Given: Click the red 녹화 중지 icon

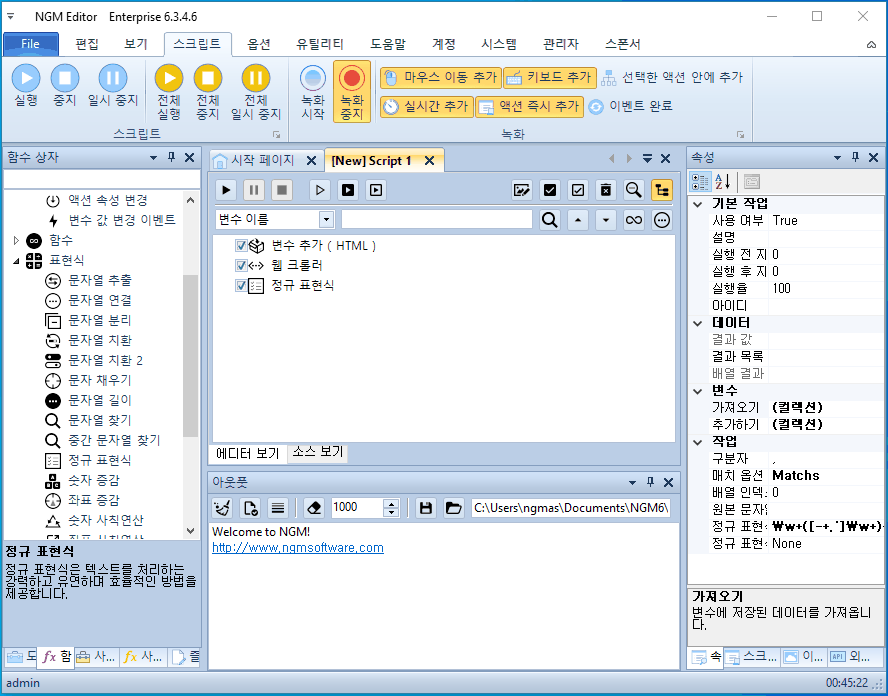Looking at the screenshot, I should [352, 78].
